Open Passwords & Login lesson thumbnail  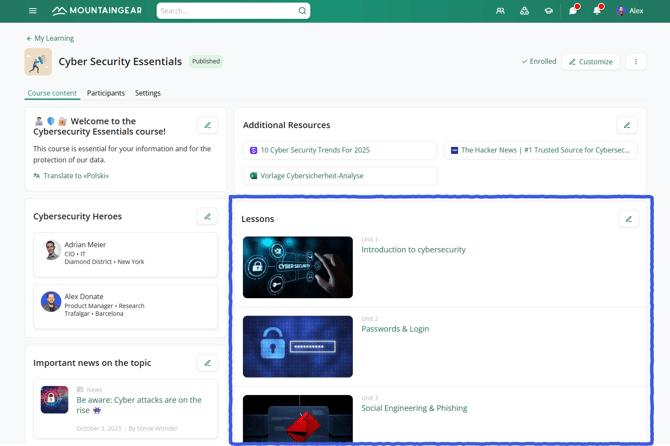(297, 346)
